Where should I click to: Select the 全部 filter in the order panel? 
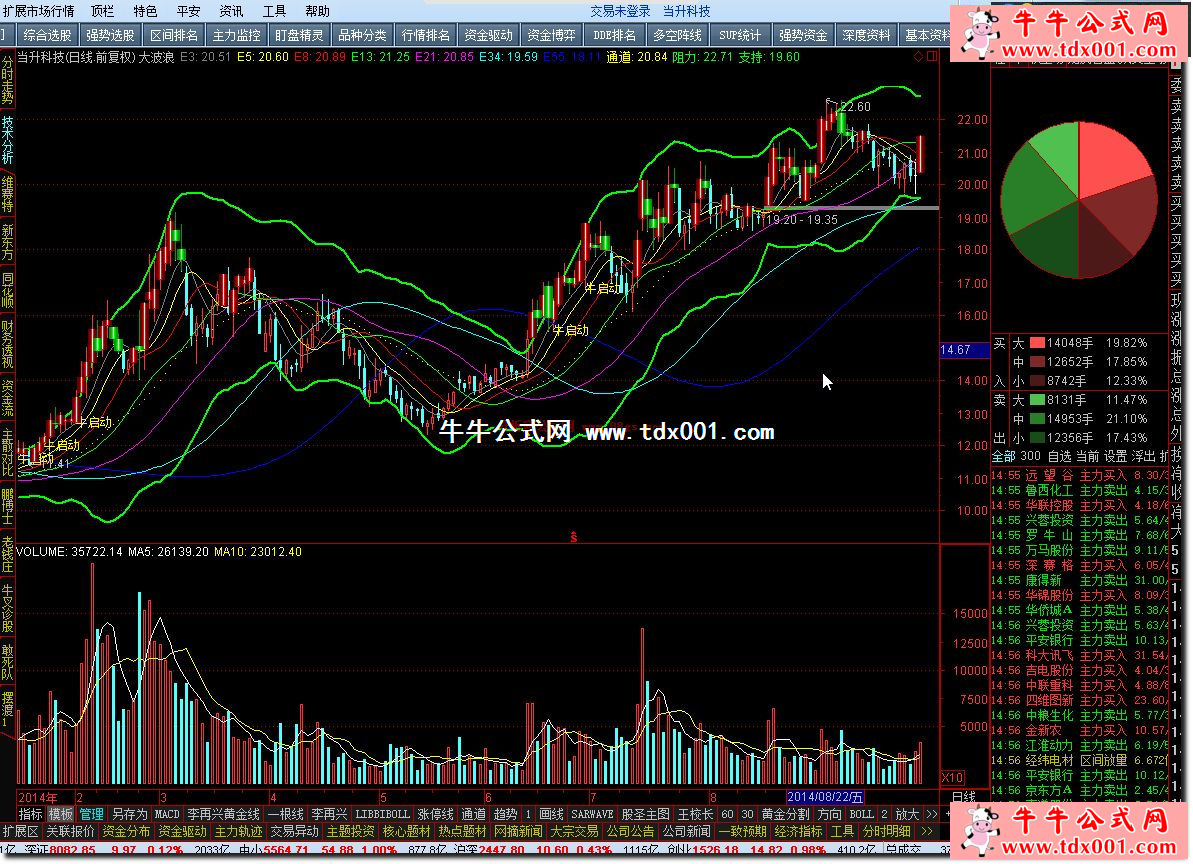pos(1002,456)
